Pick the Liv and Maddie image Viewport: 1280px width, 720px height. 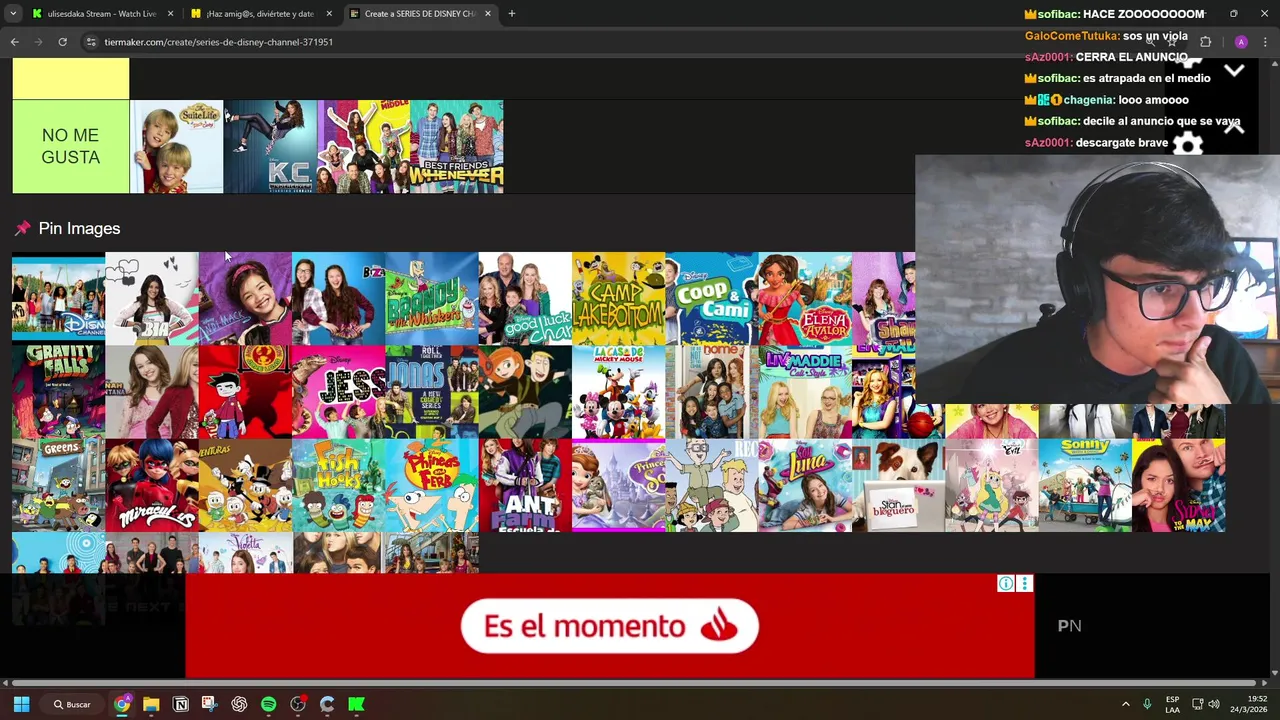805,392
